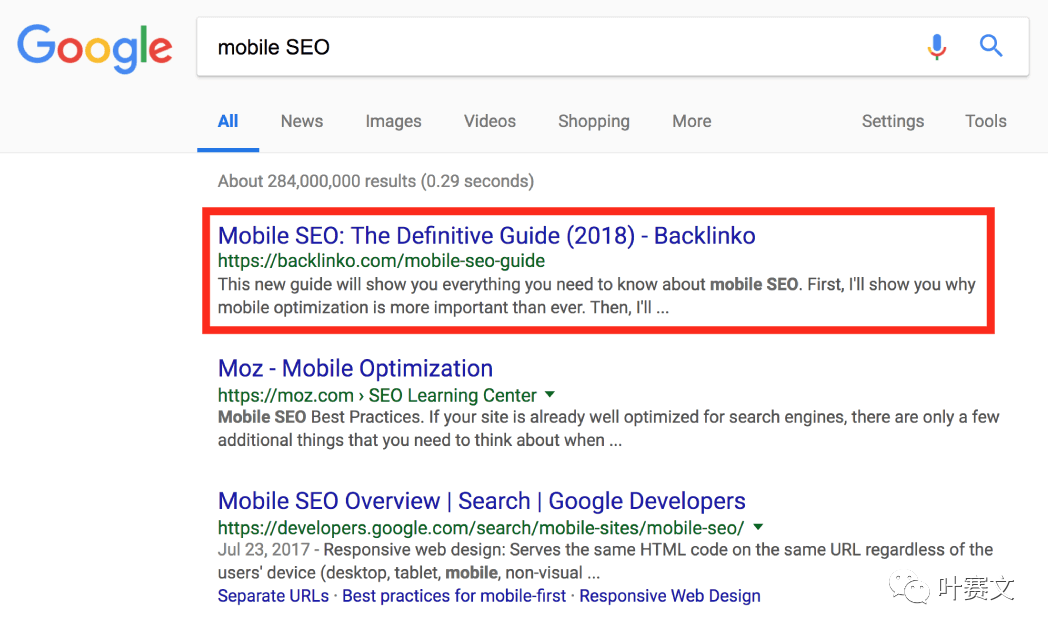Screen dimensions: 1048x634
Task: Open the Responsive Web Design sitelink
Action: pos(670,596)
